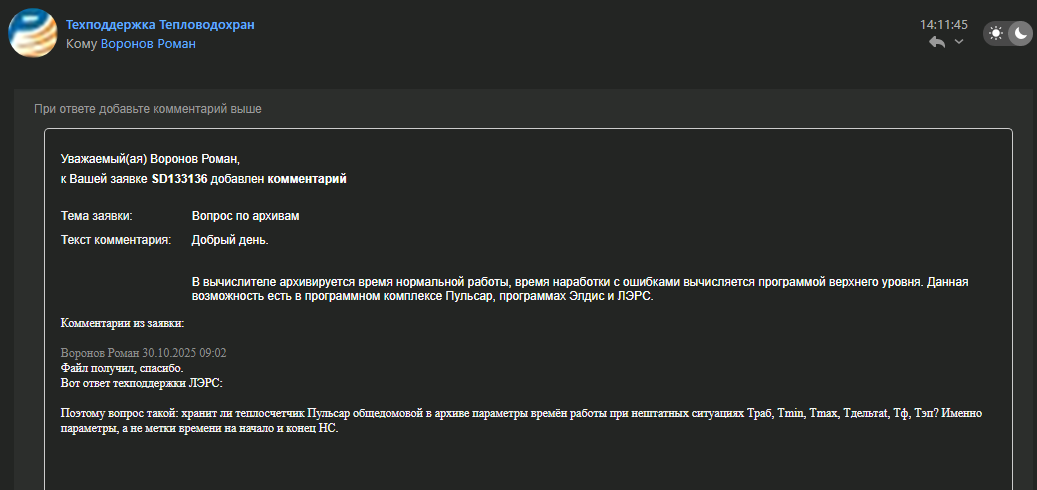Click the sender's round avatar logo
This screenshot has height=490, width=1037.
(33, 33)
